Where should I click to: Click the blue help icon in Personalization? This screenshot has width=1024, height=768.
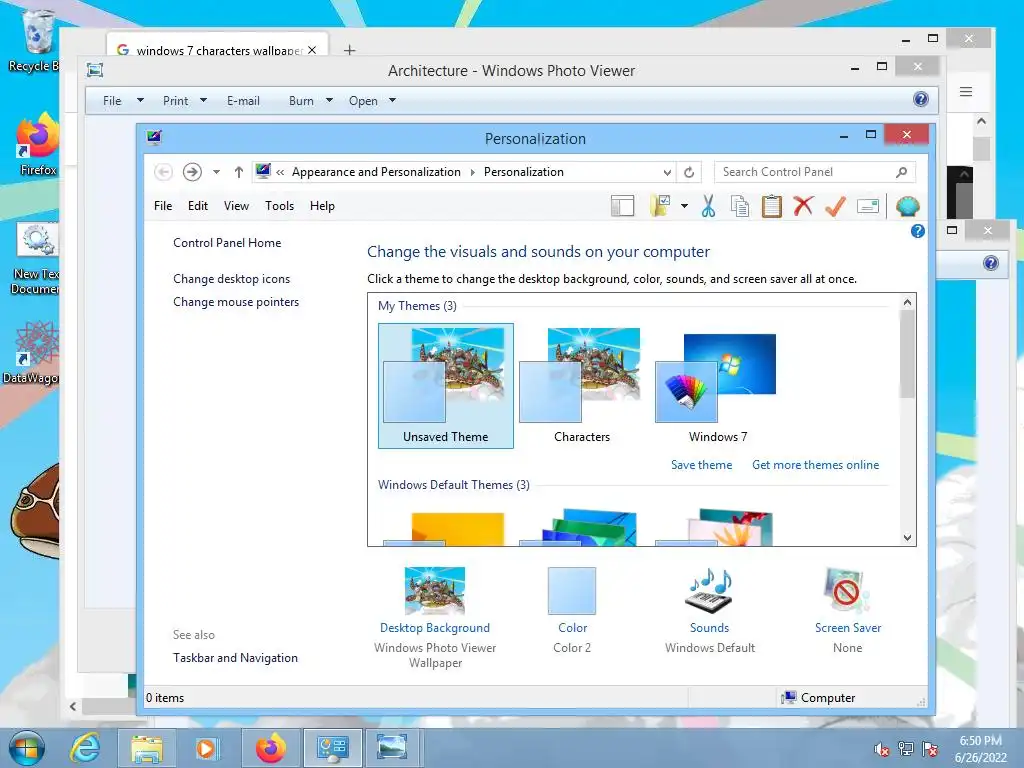918,231
